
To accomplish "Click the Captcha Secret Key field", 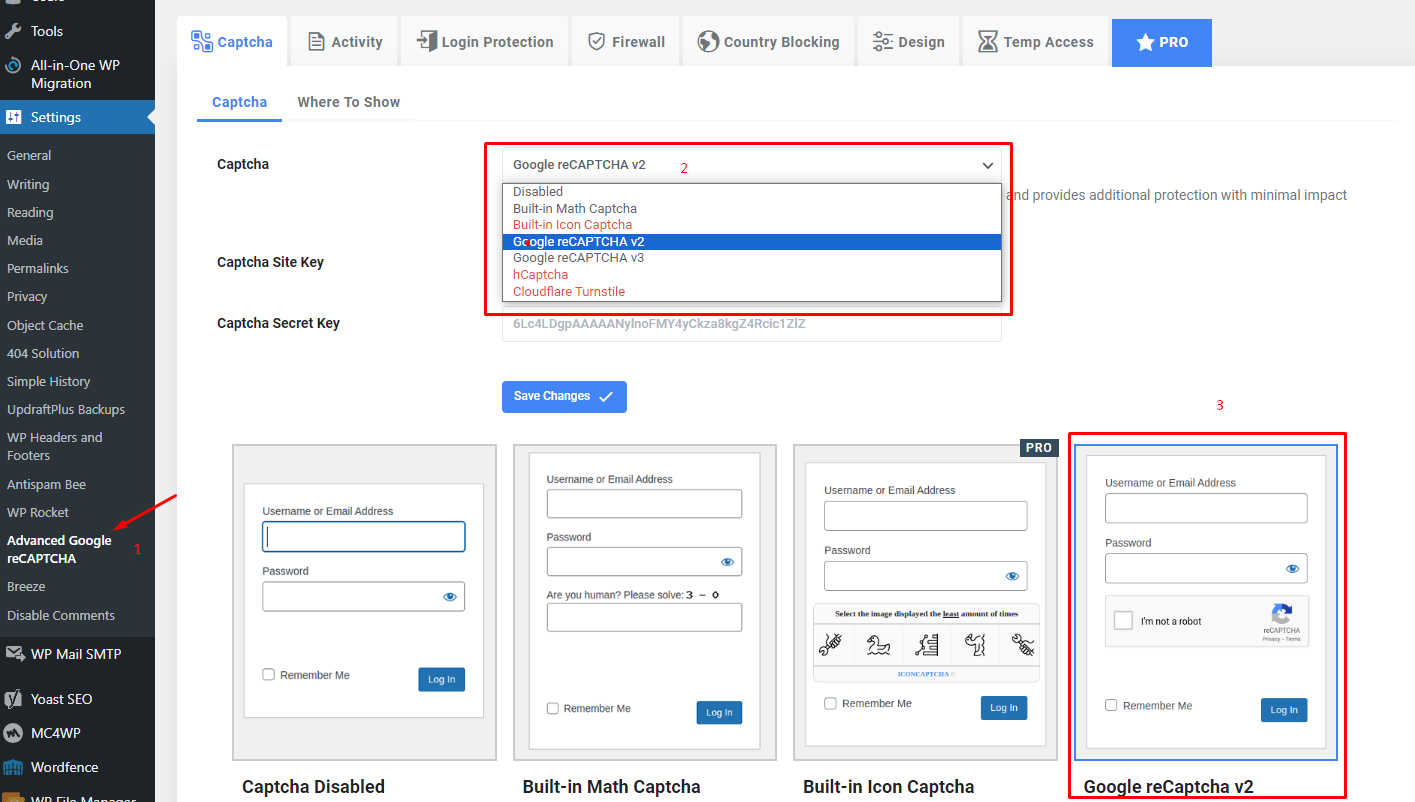I will (x=752, y=324).
